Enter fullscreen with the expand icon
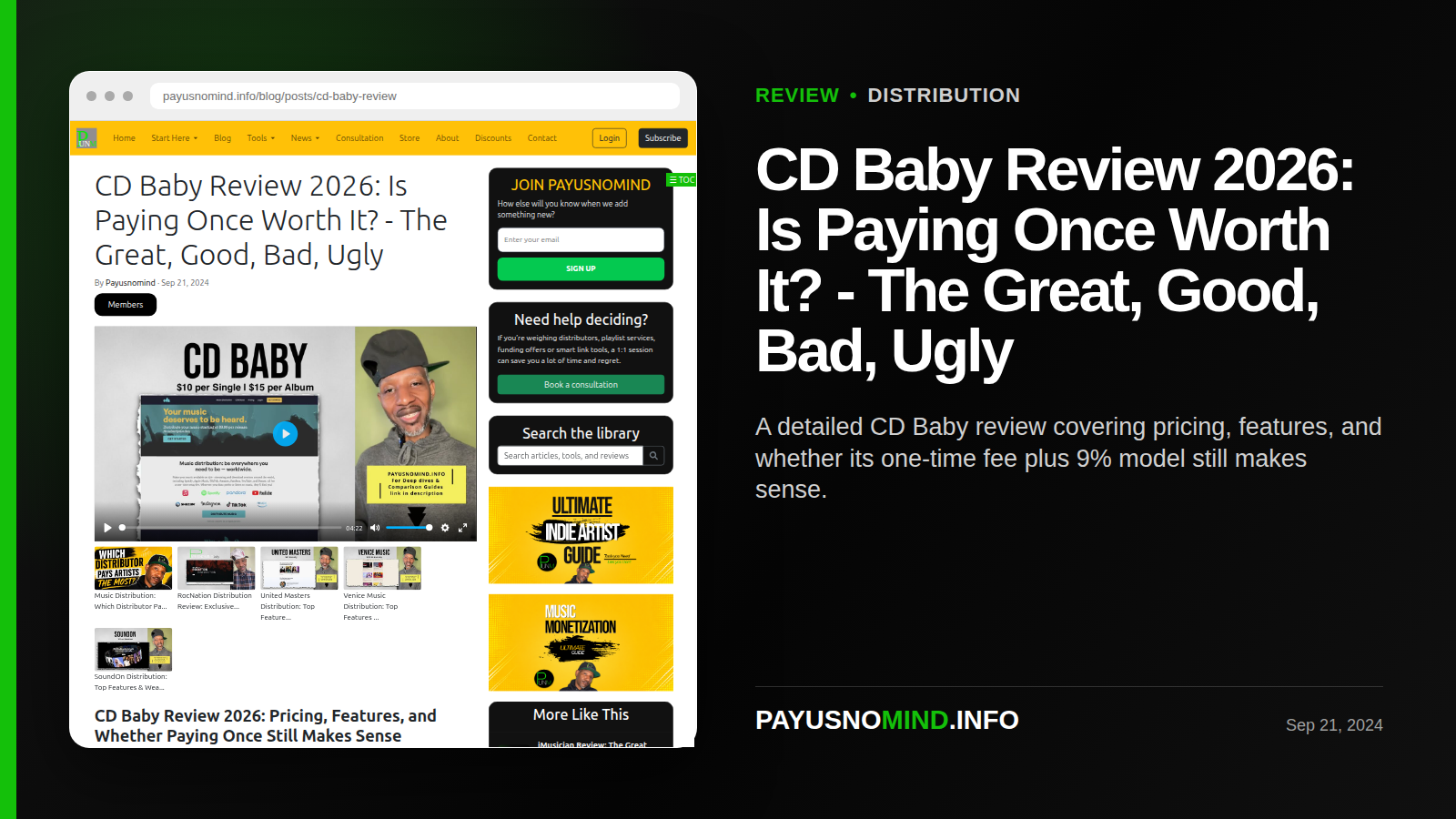The image size is (1456, 819). point(462,528)
